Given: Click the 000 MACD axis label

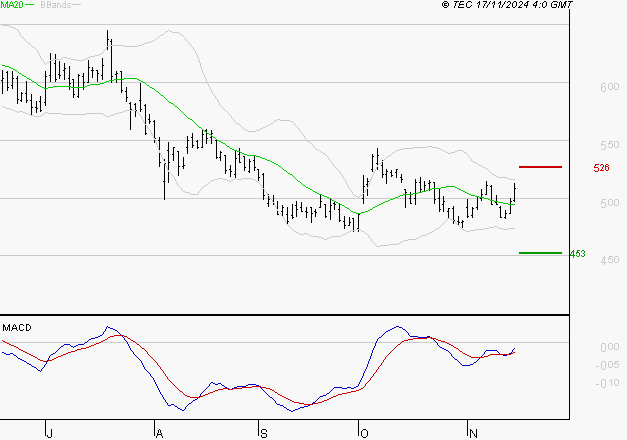Looking at the screenshot, I should [610, 347].
